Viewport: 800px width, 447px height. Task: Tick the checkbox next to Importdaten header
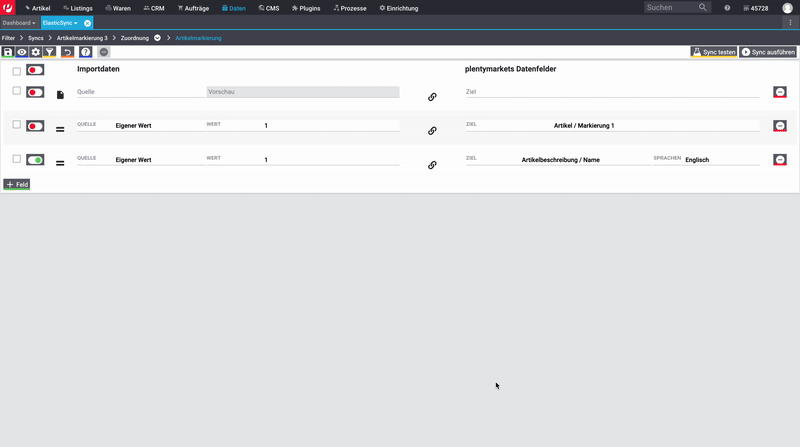[x=16, y=71]
